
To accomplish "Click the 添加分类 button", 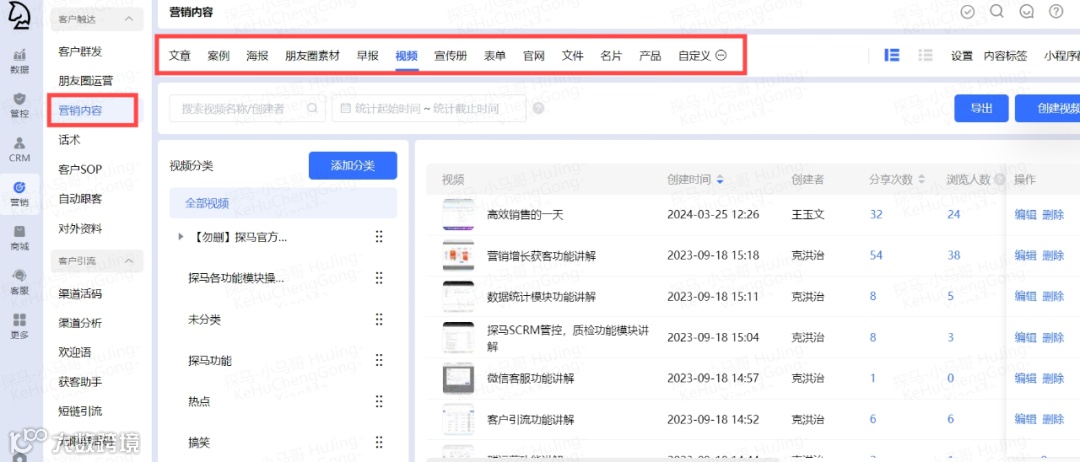I will [x=353, y=166].
